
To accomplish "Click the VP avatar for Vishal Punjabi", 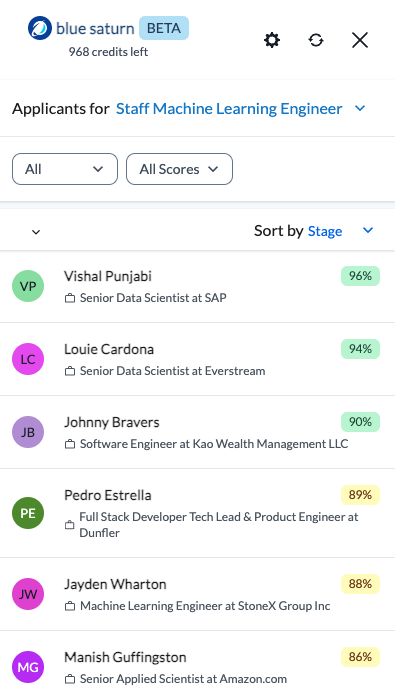I will (28, 286).
